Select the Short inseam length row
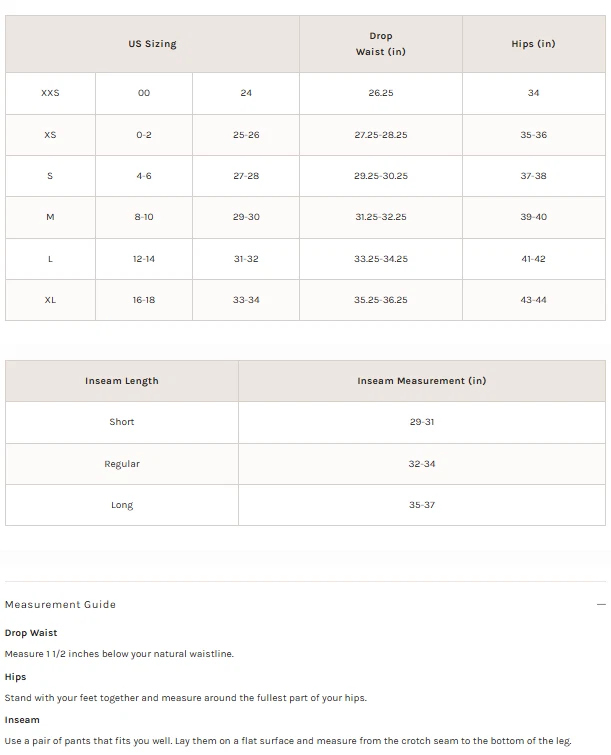Viewport: 611px width, 755px height. tap(122, 422)
